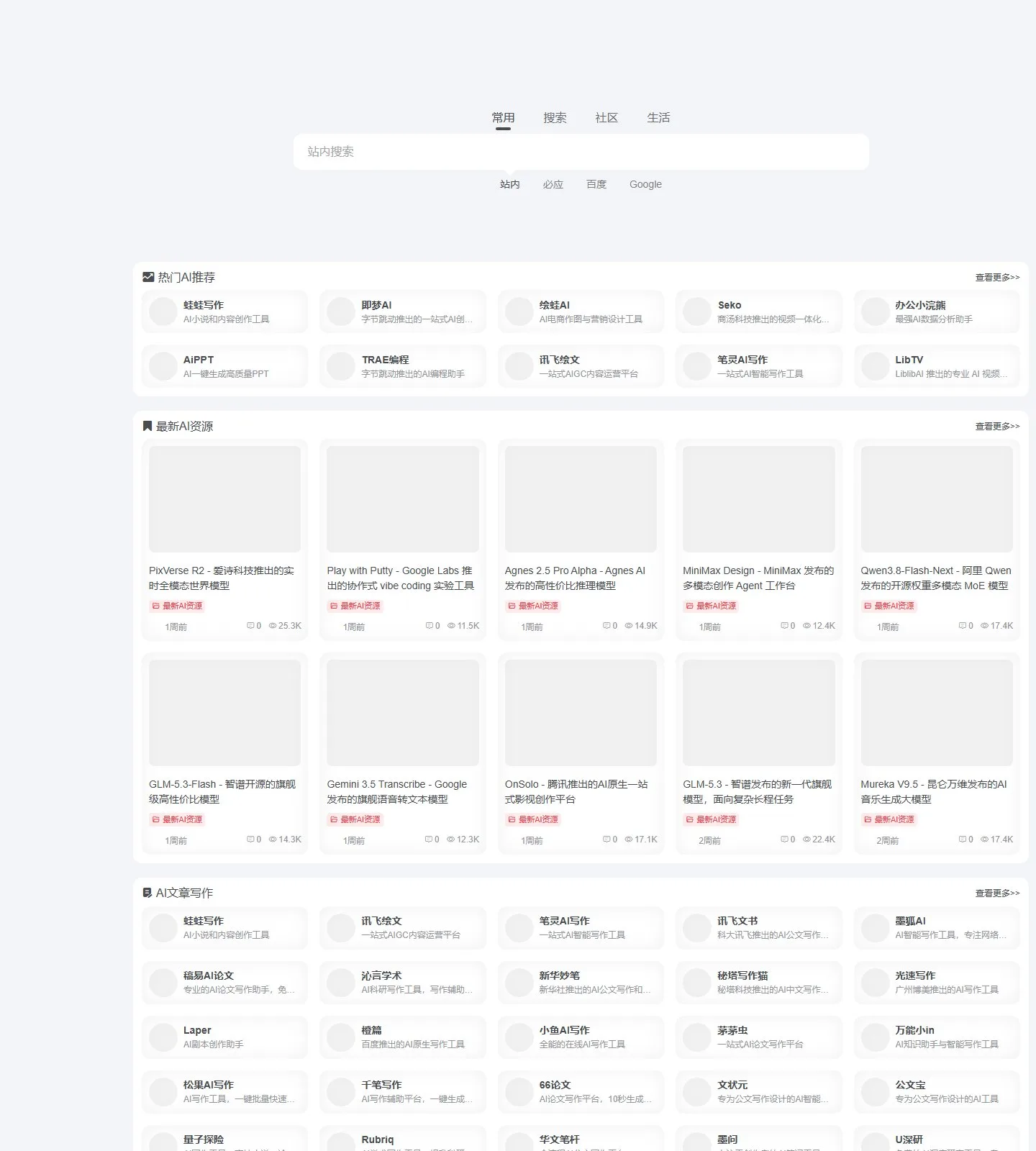The image size is (1036, 1151).
Task: Open the 万能小in tool card
Action: coord(937,1037)
